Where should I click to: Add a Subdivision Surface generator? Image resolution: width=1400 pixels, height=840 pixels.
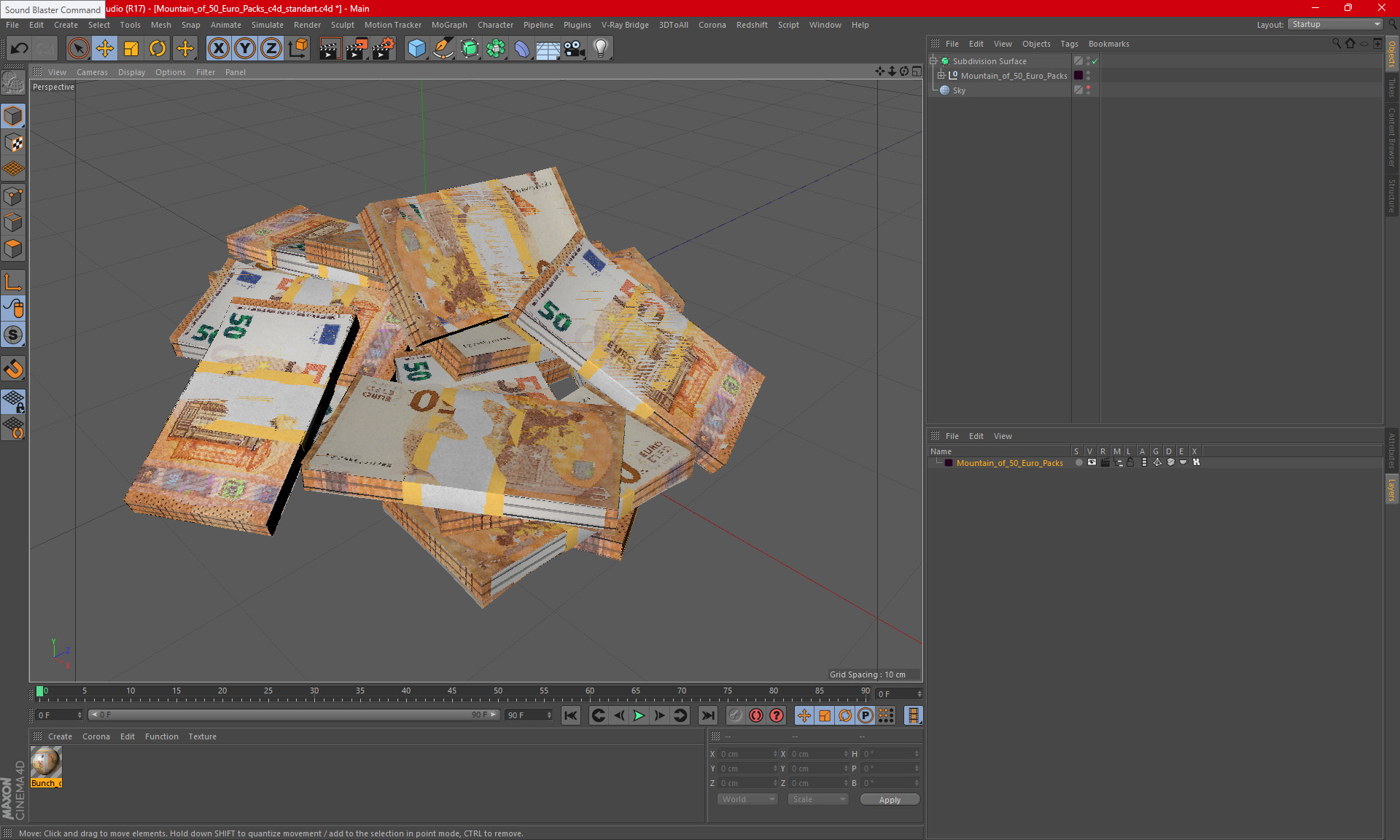470,49
